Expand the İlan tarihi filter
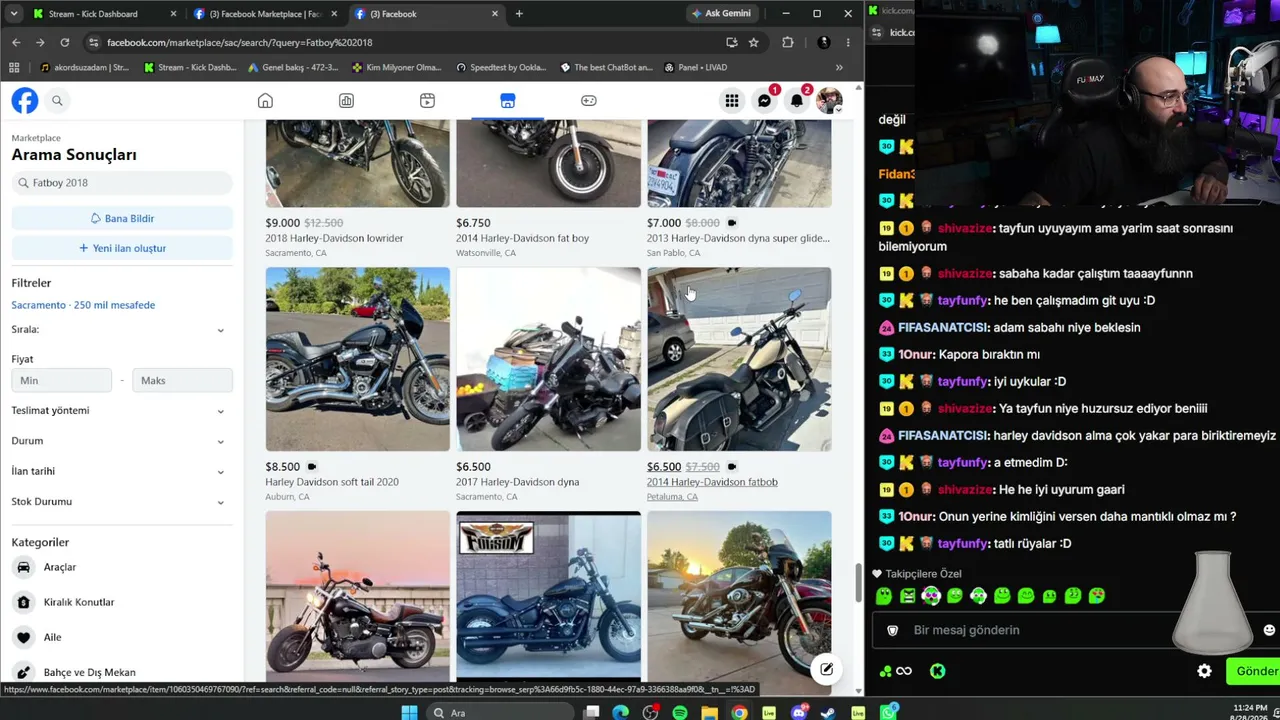 coord(221,471)
